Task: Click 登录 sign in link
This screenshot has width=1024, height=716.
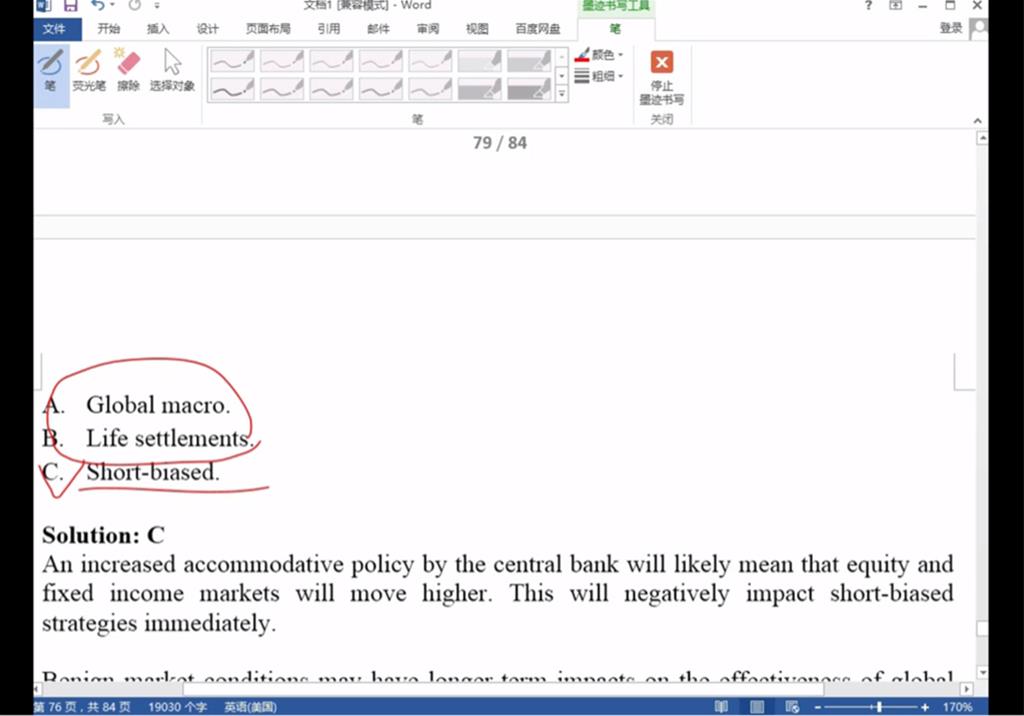Action: (951, 28)
